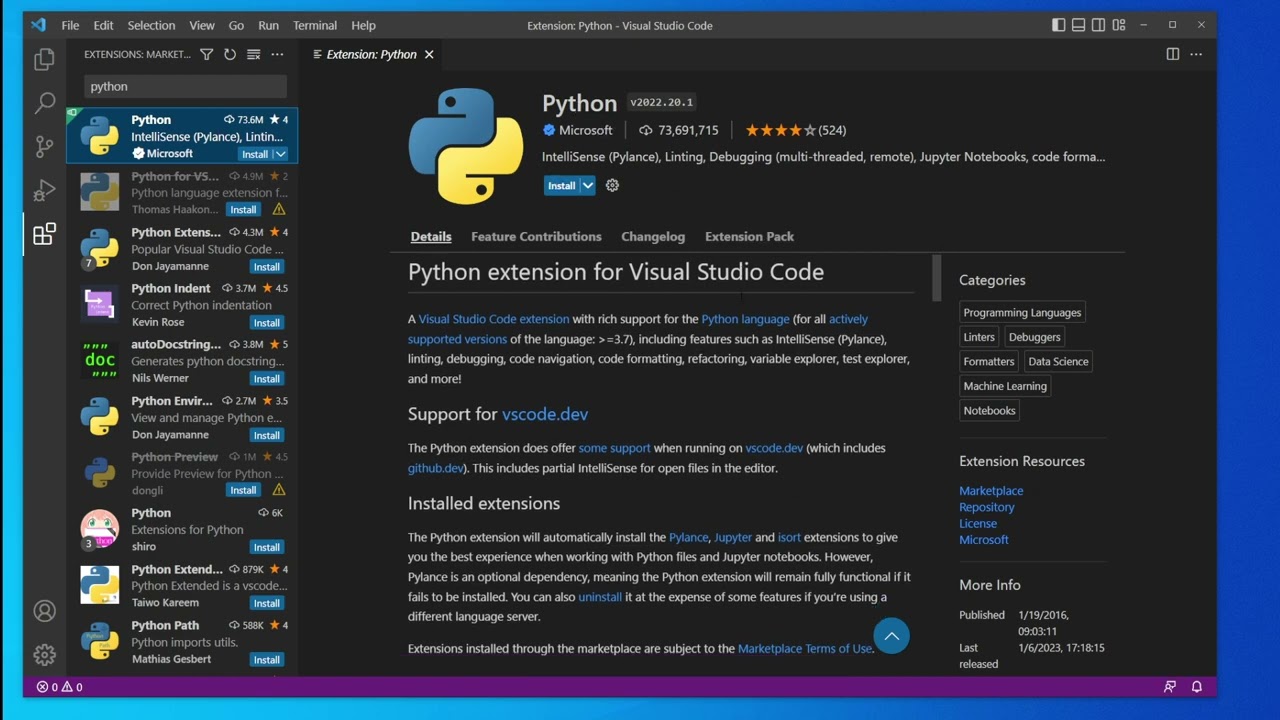This screenshot has width=1280, height=720.
Task: Open the Run menu
Action: click(x=268, y=25)
